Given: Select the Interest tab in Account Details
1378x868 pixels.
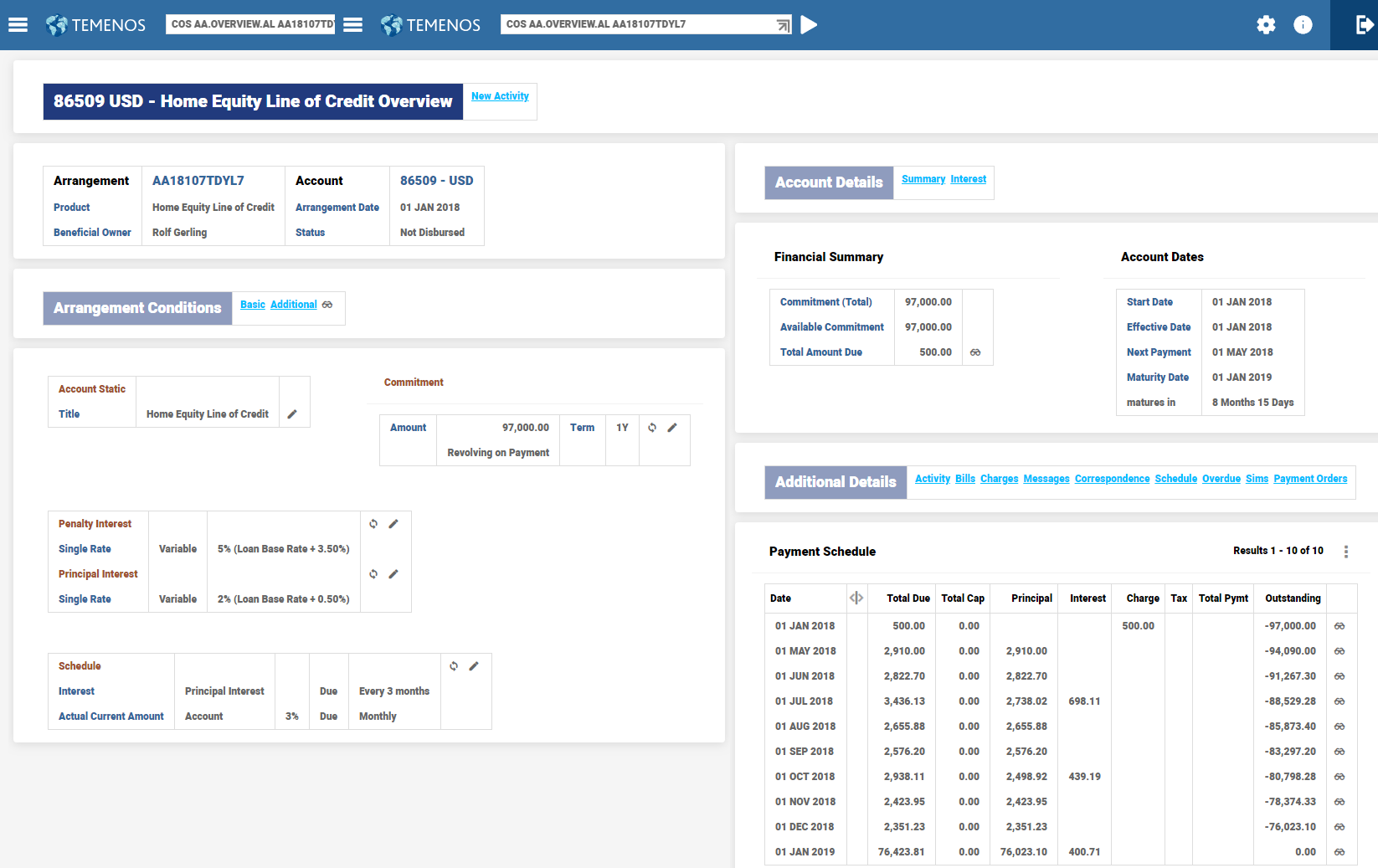Looking at the screenshot, I should coord(968,179).
